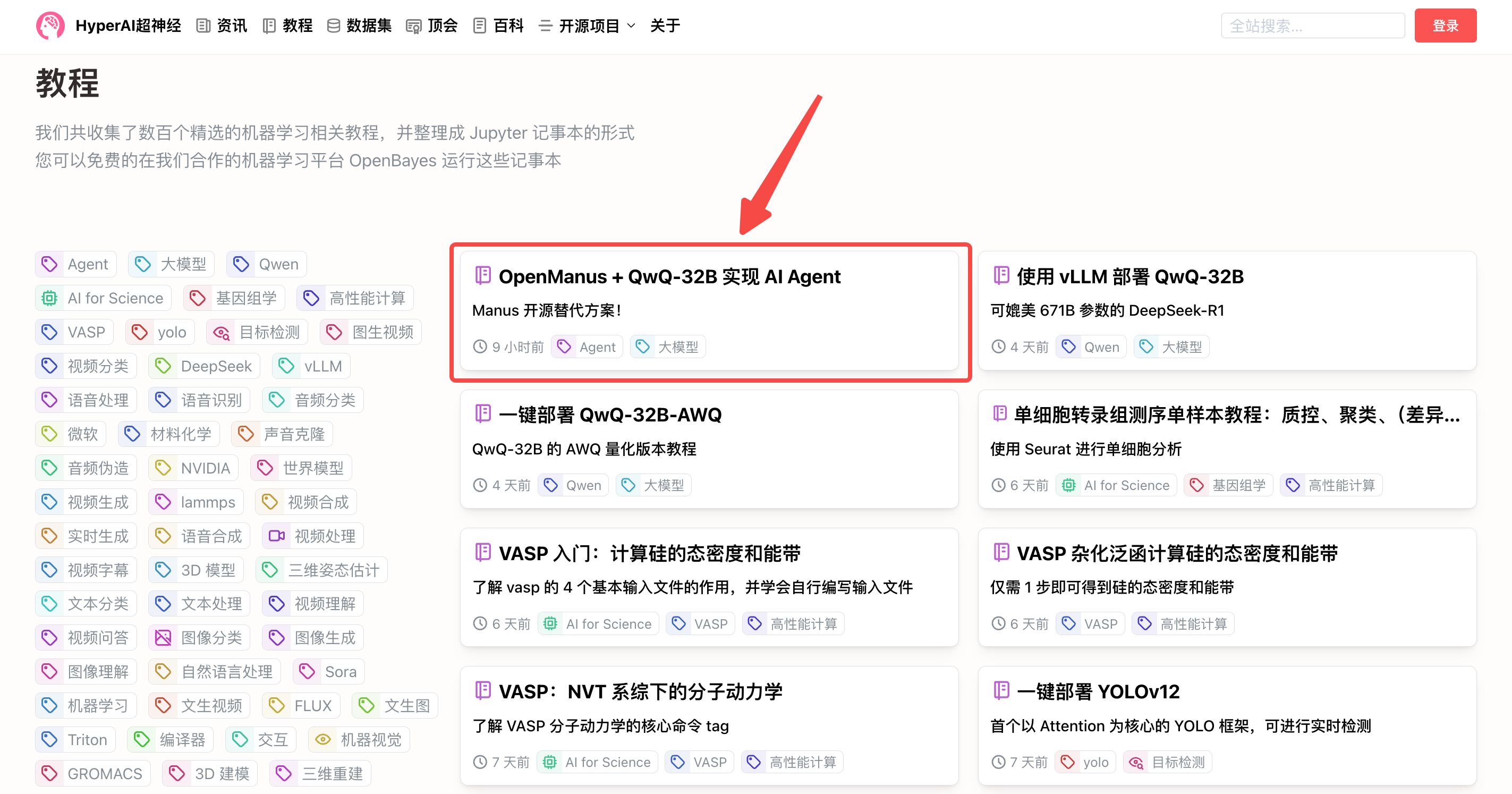This screenshot has width=1512, height=794.
Task: Click the image icon in 图像分类 tag
Action: pyautogui.click(x=163, y=638)
